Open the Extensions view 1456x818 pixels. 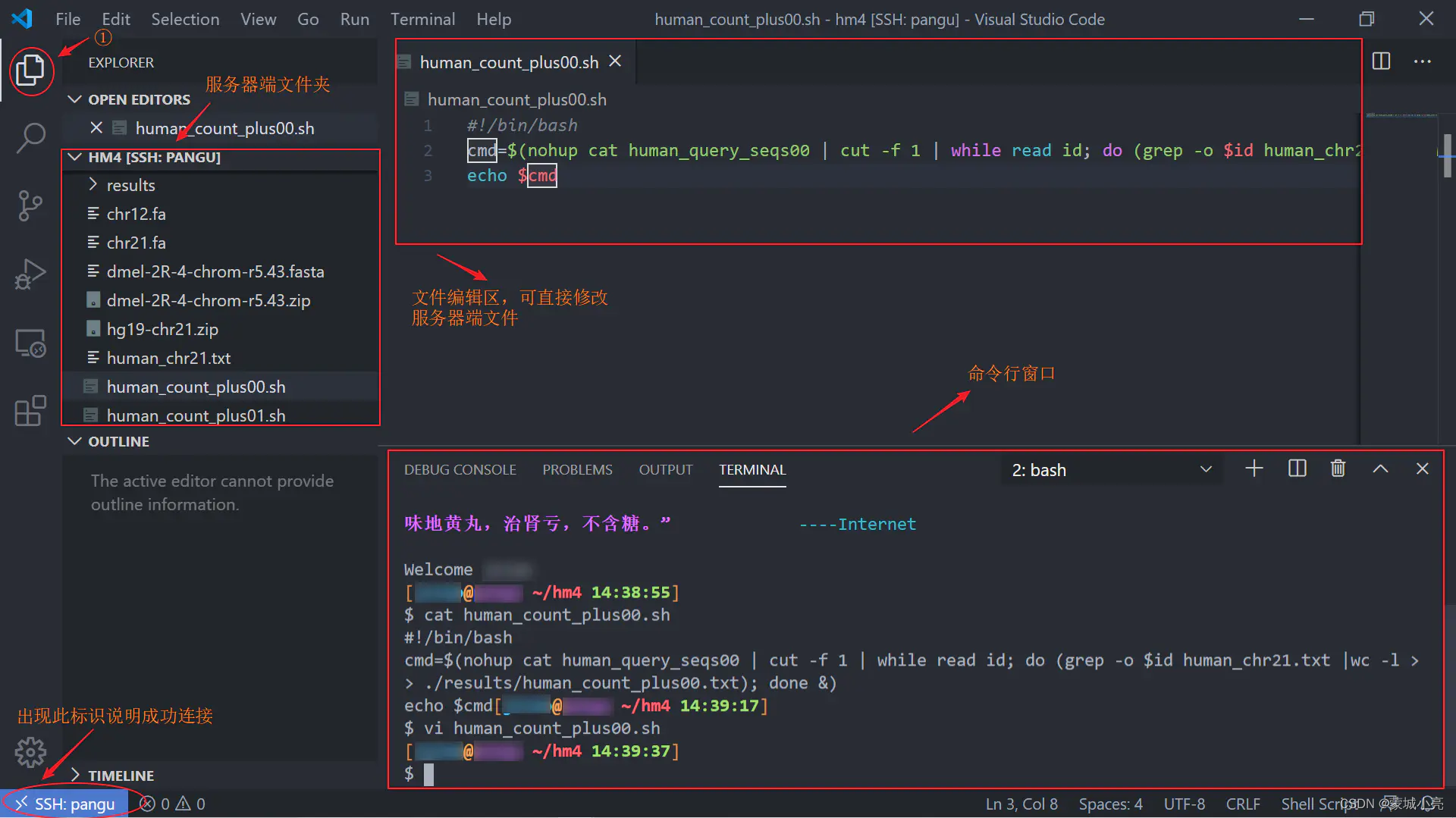pos(30,411)
